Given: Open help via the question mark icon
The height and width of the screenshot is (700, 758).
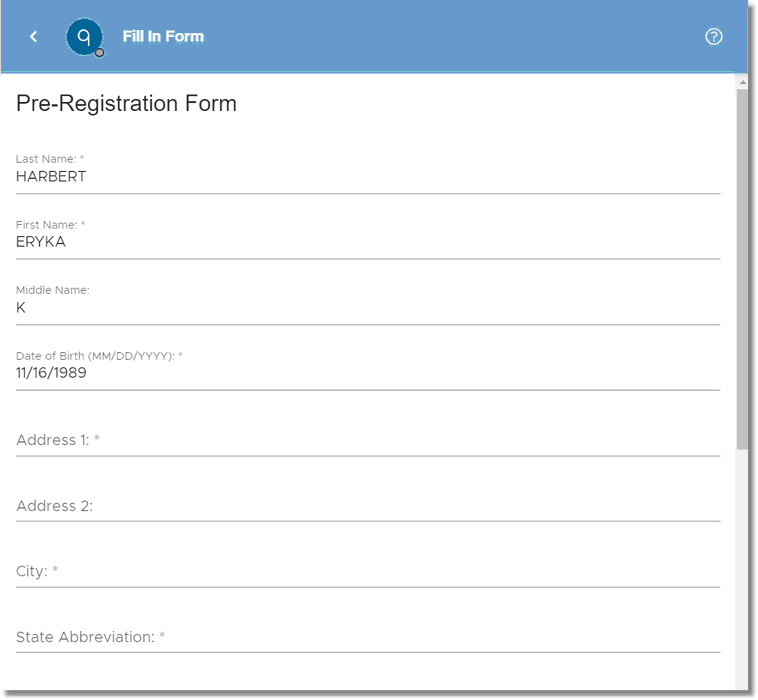Looking at the screenshot, I should 714,36.
